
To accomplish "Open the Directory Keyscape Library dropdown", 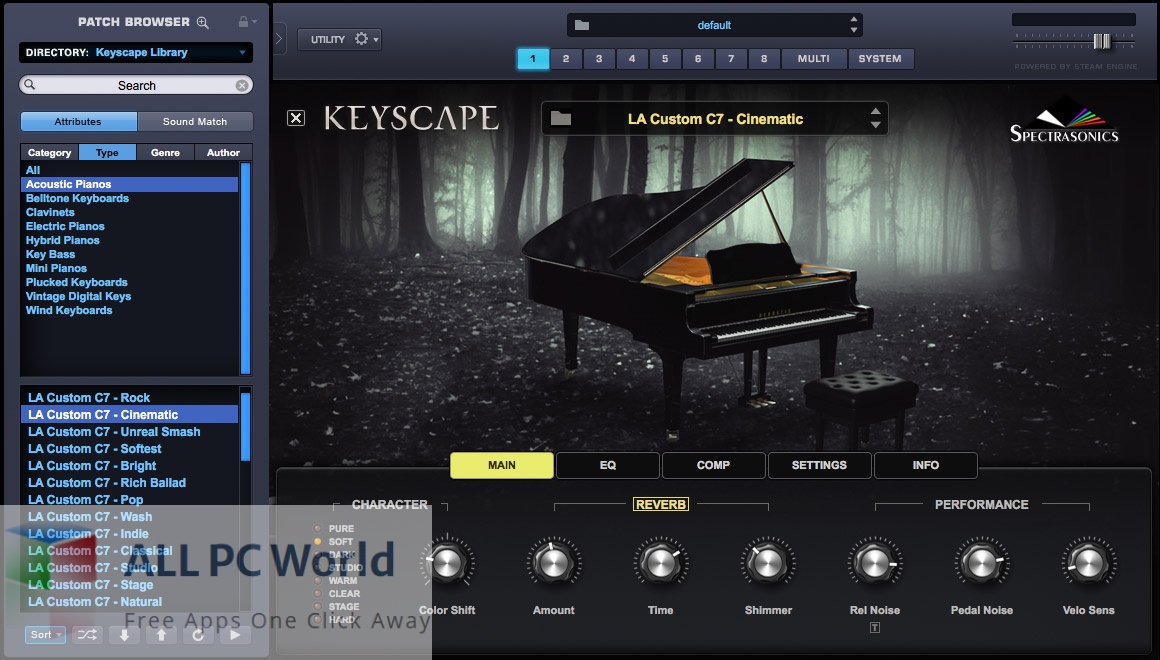I will tap(136, 53).
